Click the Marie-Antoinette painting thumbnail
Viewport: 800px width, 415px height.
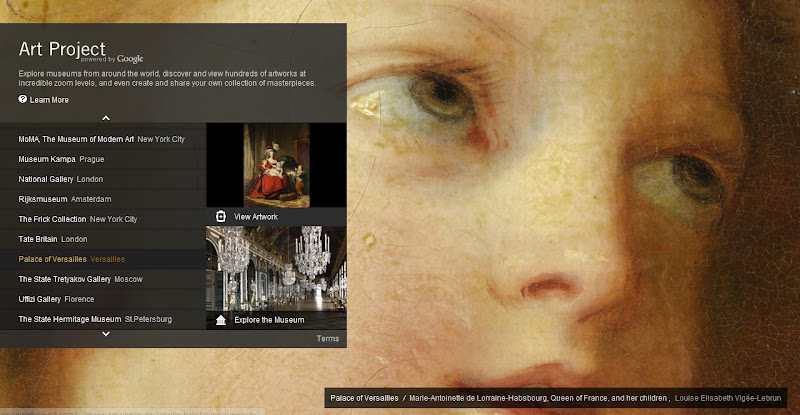[277, 165]
